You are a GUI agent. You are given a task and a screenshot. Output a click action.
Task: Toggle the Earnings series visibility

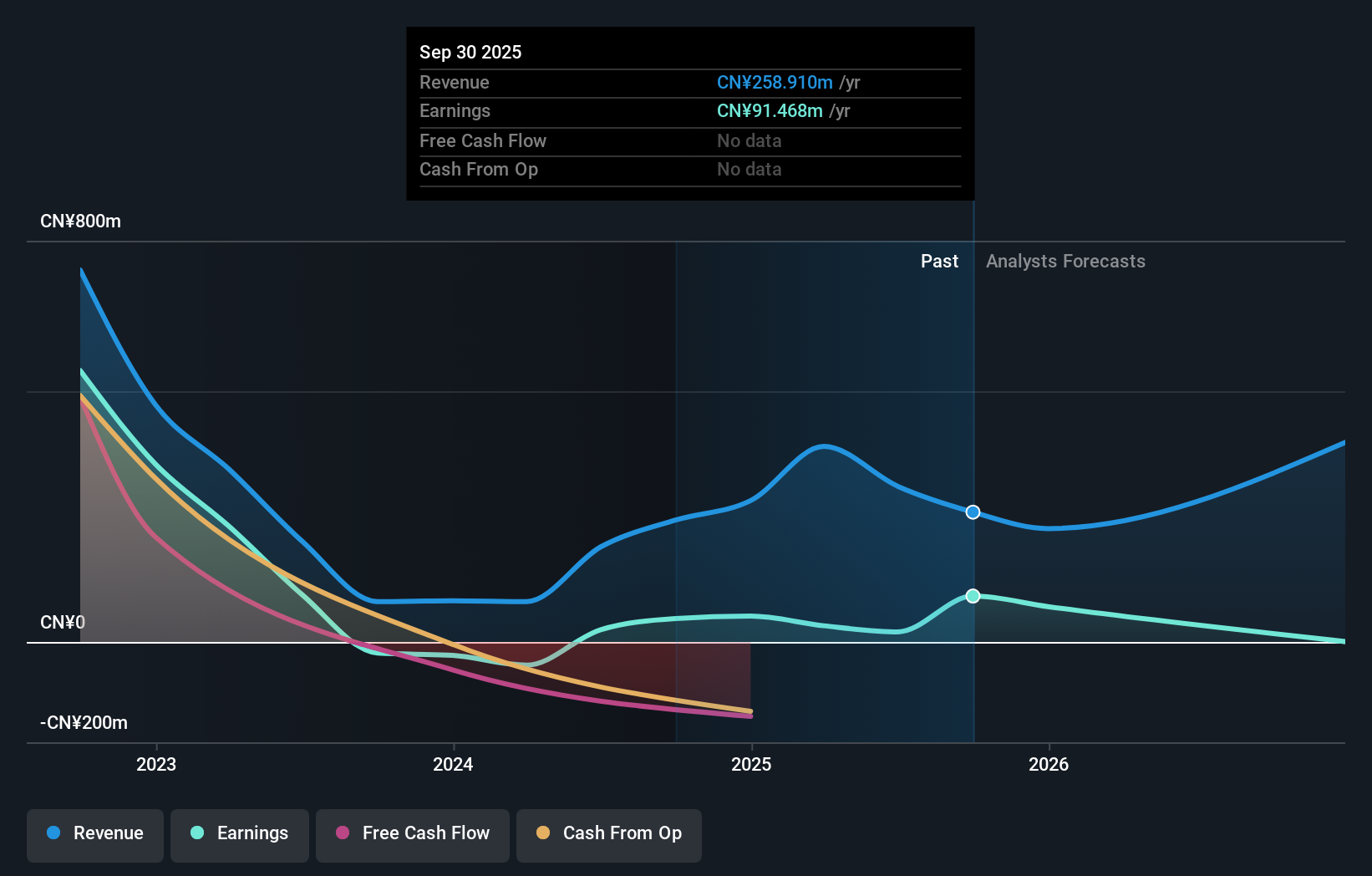pos(239,833)
